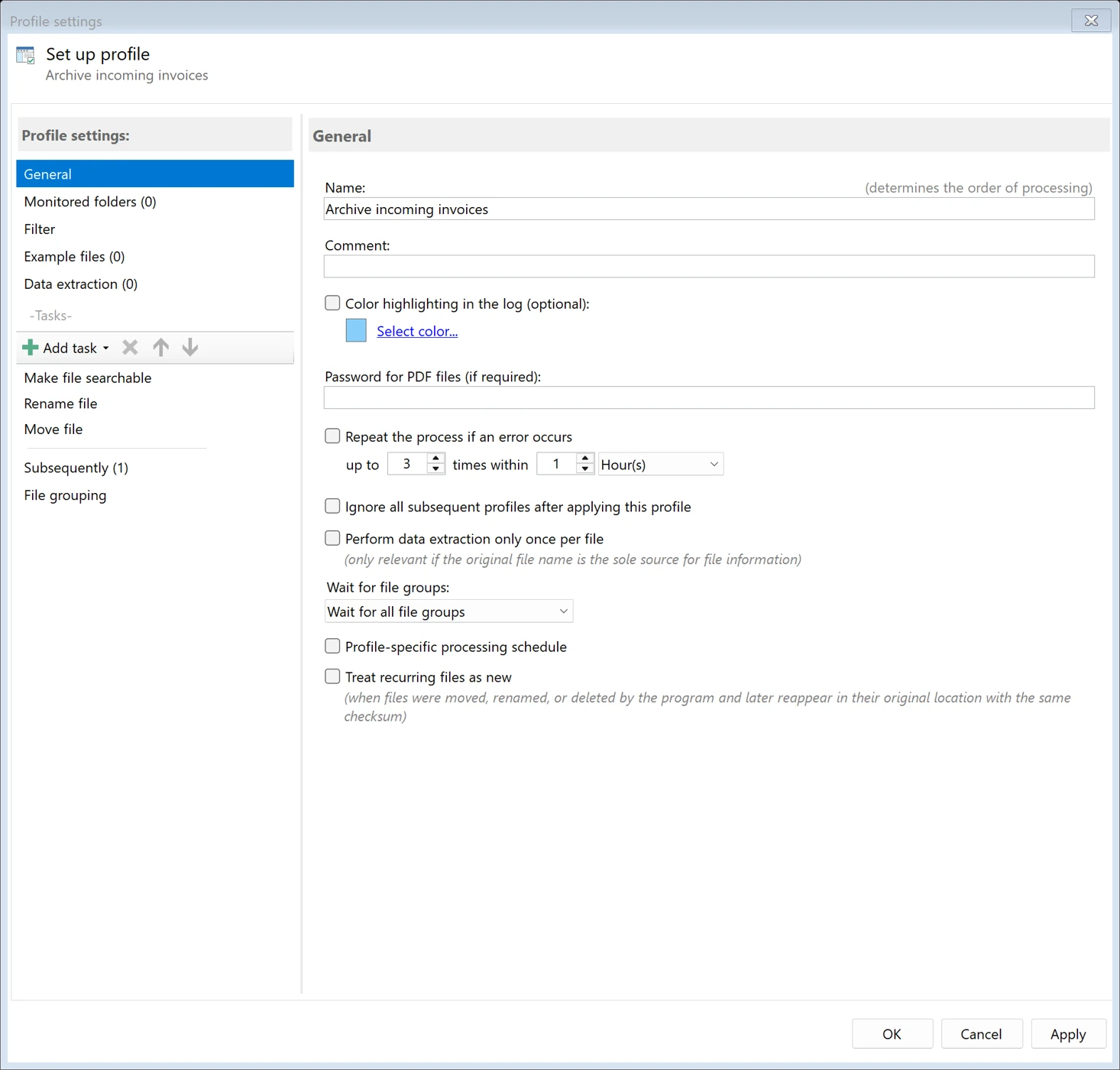Click the OK button

tap(892, 1034)
